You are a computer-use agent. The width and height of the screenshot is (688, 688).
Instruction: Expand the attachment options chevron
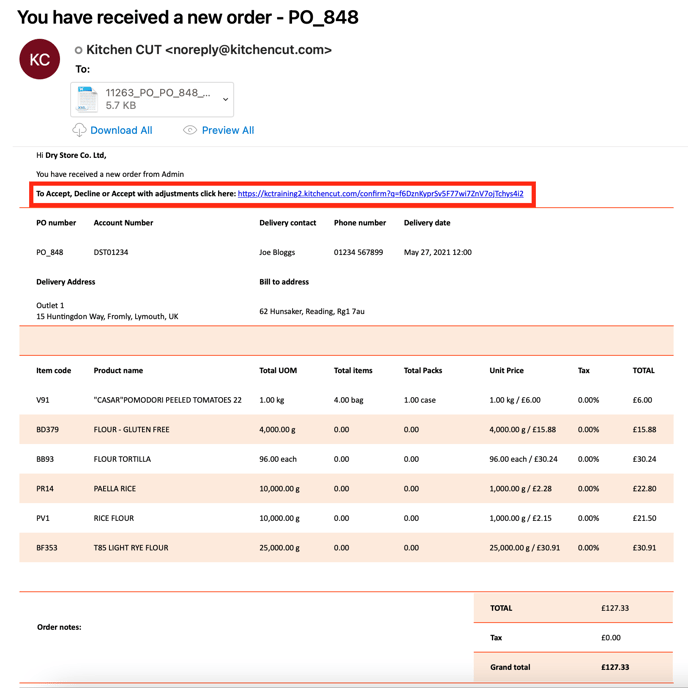[225, 99]
